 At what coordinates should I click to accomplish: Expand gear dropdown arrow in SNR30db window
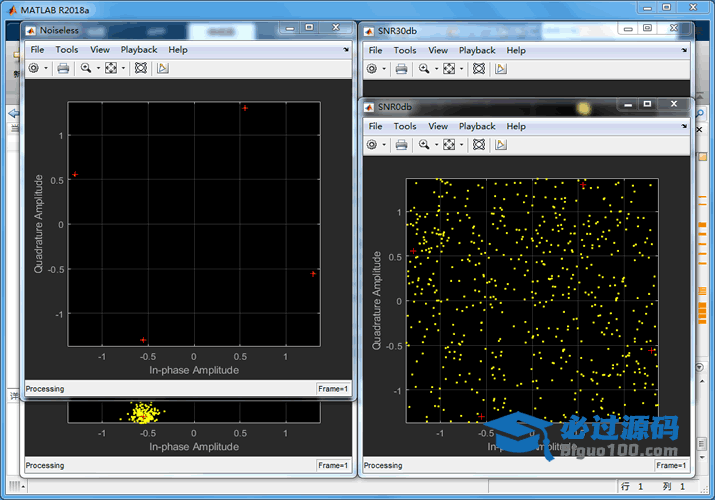384,69
